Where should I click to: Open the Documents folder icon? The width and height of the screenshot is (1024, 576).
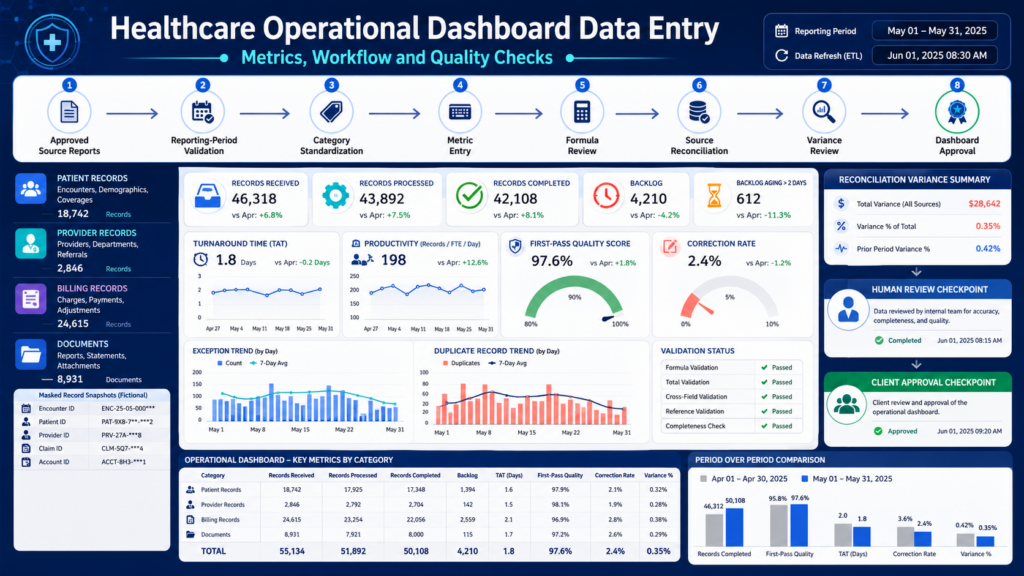[31, 354]
